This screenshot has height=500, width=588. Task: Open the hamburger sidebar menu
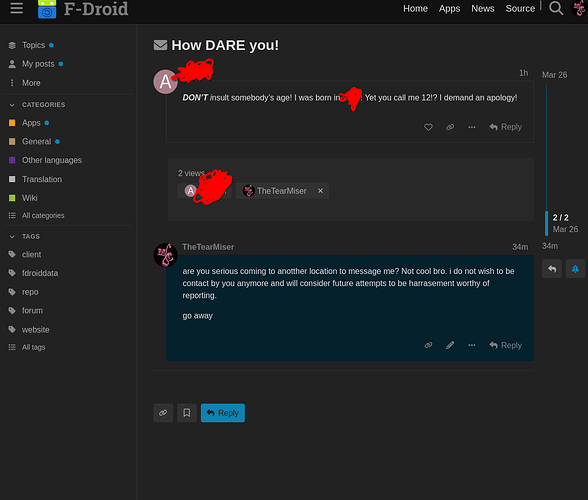[x=16, y=8]
